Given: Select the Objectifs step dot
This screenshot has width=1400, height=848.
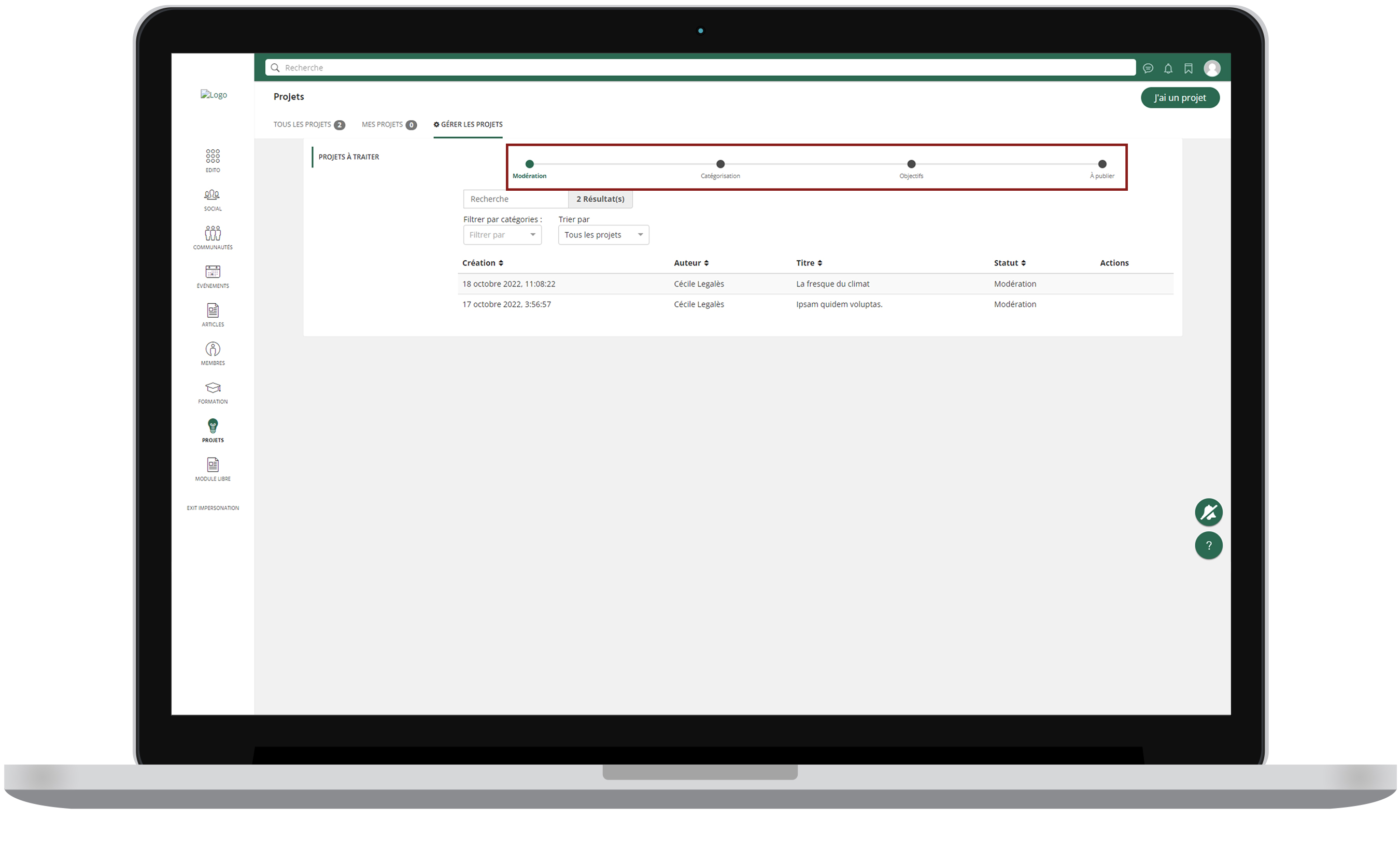Looking at the screenshot, I should (911, 164).
